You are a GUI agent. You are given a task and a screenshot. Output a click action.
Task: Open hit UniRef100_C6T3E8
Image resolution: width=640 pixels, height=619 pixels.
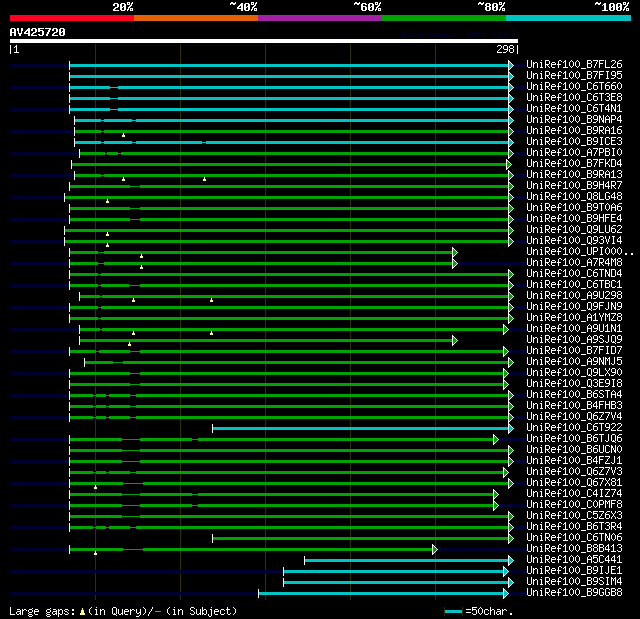click(574, 98)
